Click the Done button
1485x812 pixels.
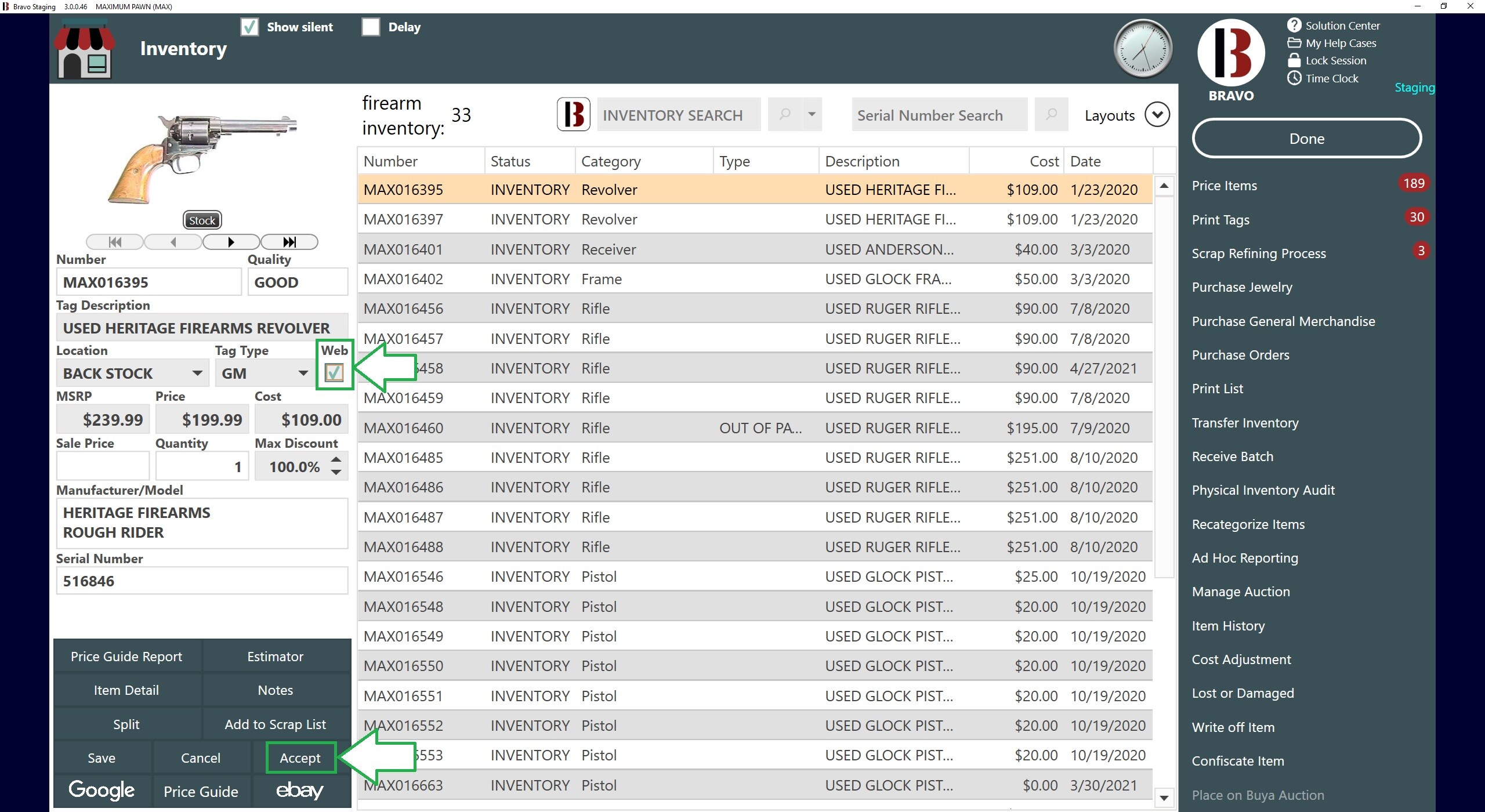(1306, 139)
